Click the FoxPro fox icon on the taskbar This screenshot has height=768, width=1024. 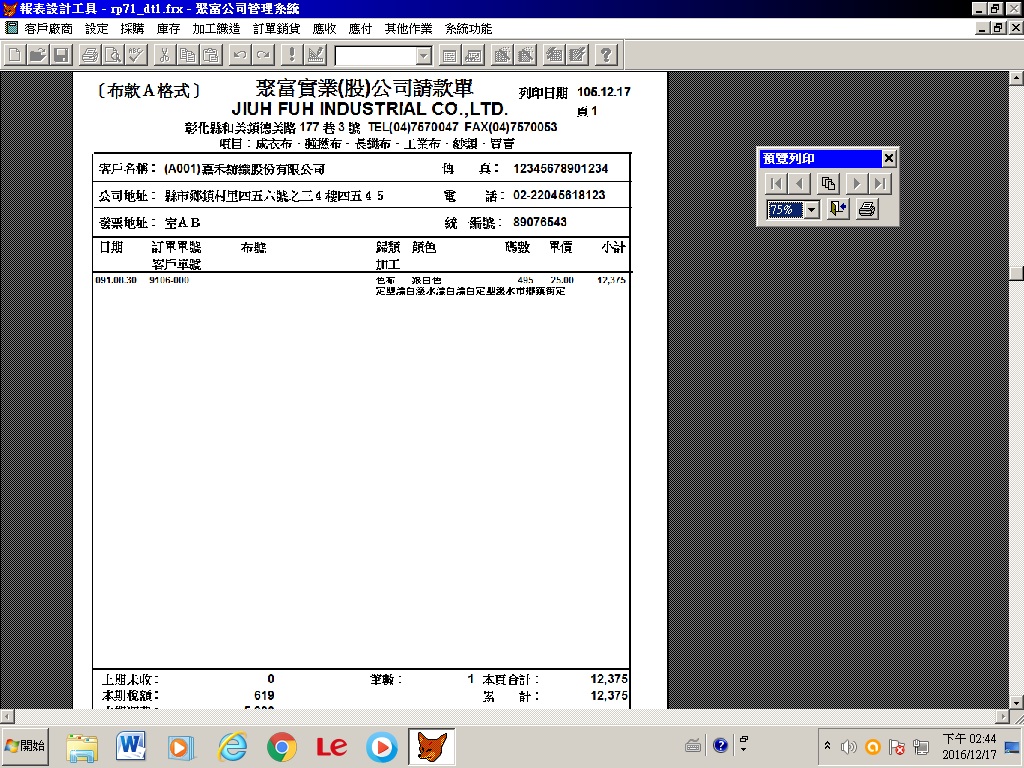tap(432, 747)
